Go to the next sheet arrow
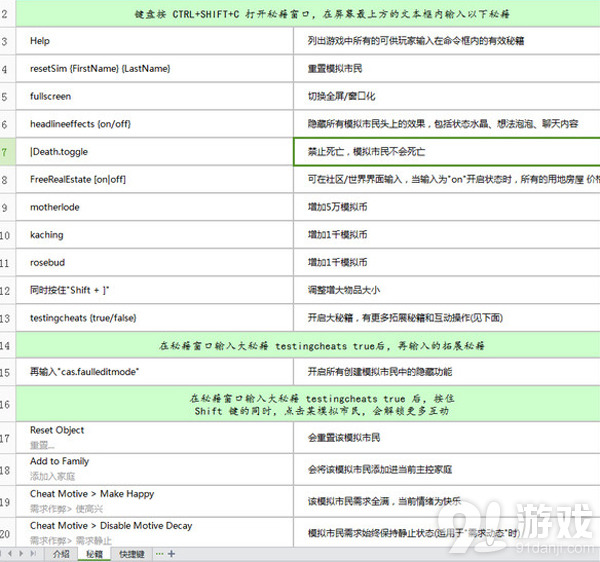600x562 pixels. [21, 554]
